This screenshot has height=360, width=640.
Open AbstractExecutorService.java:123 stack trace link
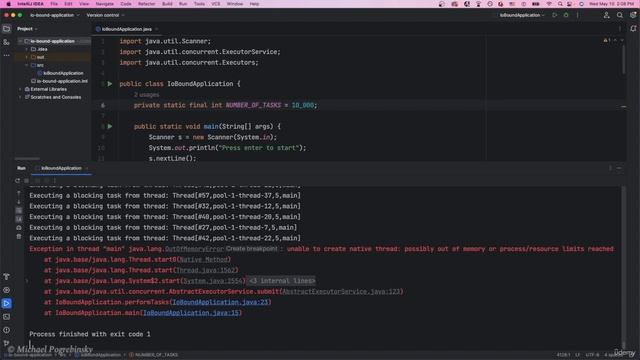[x=341, y=291]
